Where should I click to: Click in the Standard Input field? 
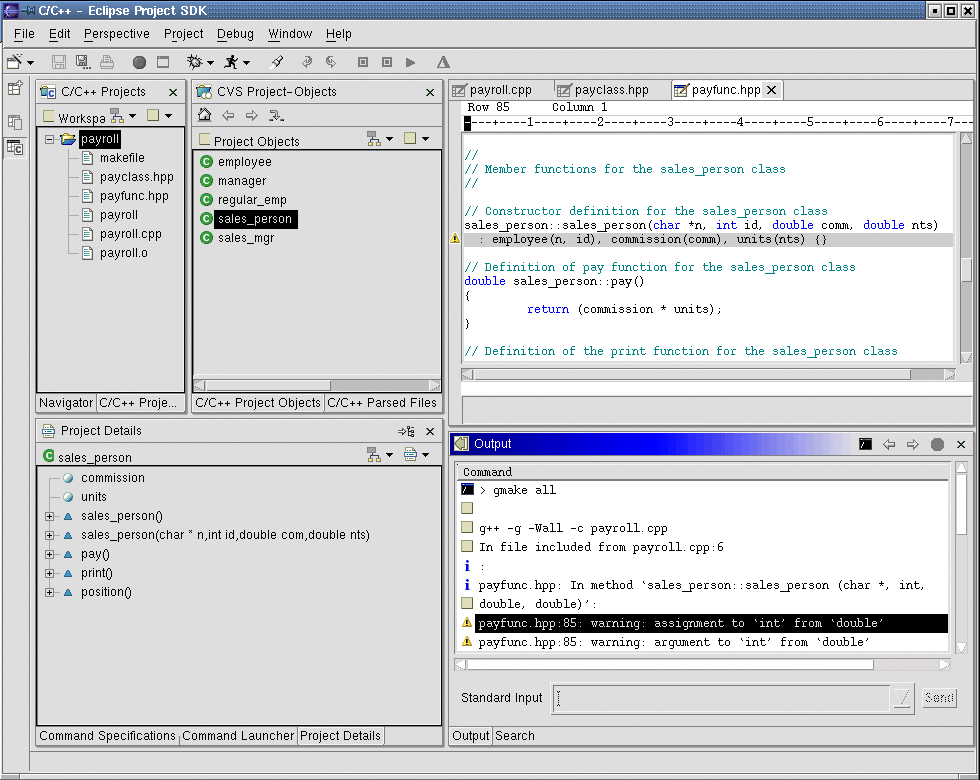tap(720, 698)
